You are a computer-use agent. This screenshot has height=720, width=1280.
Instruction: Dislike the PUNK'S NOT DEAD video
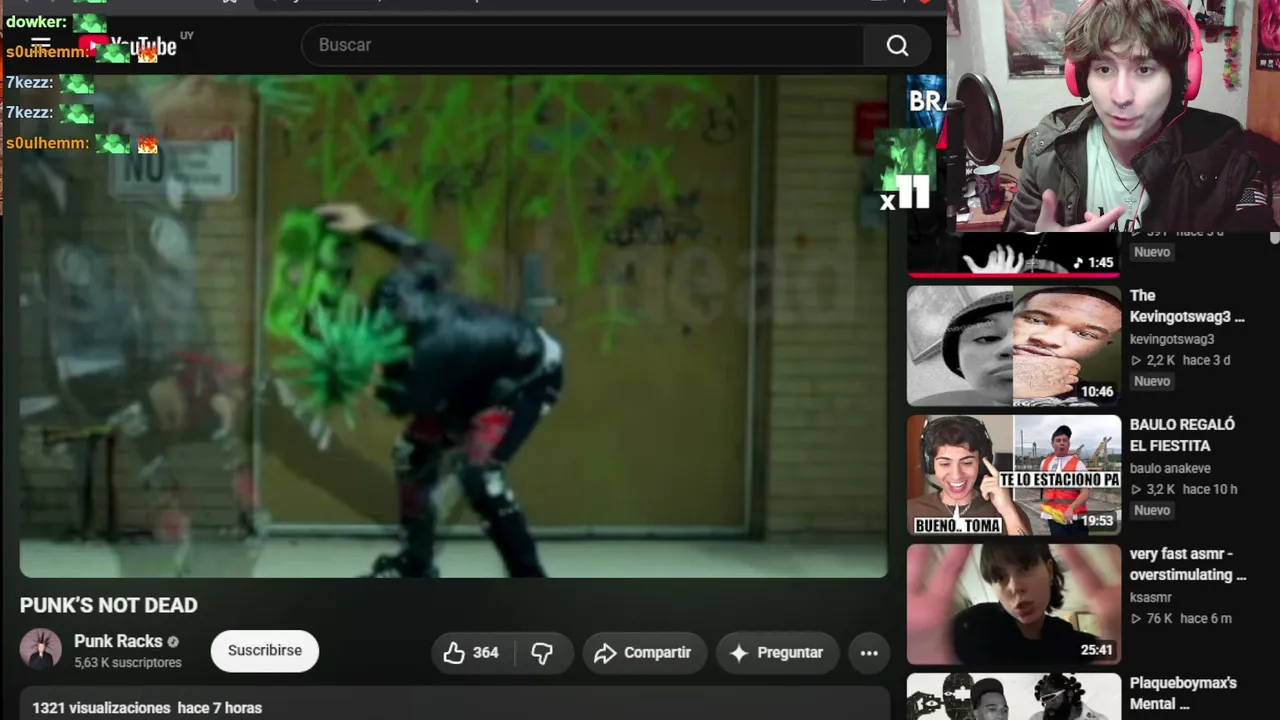pyautogui.click(x=542, y=653)
